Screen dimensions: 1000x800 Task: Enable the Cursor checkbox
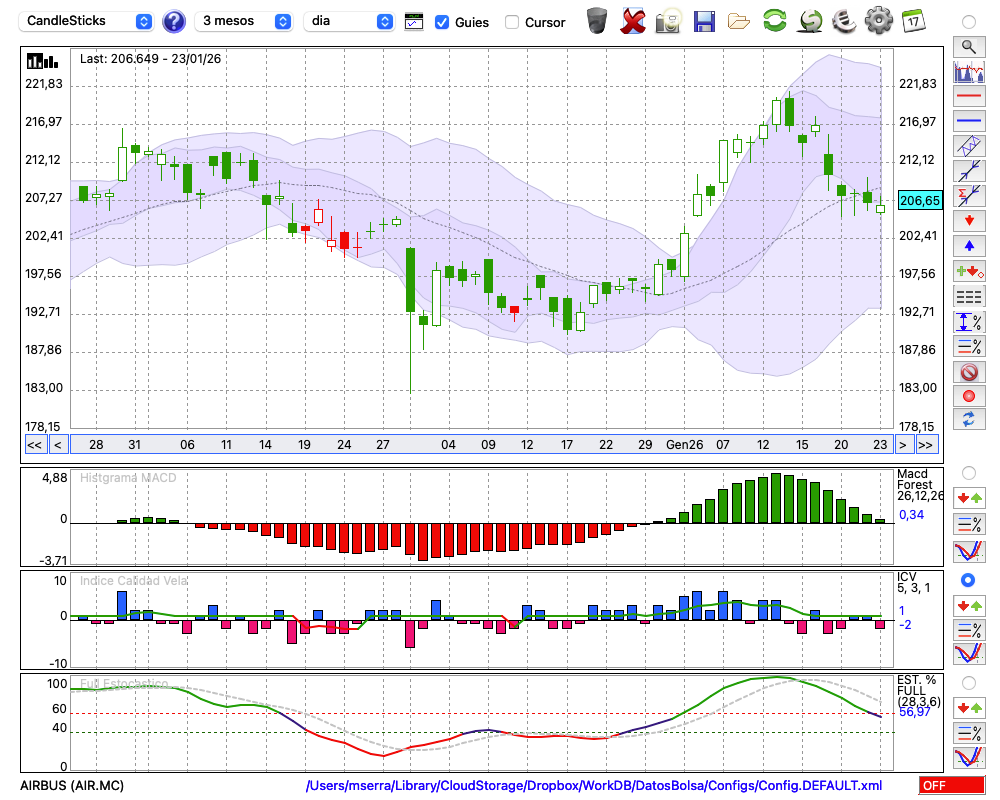tap(512, 22)
